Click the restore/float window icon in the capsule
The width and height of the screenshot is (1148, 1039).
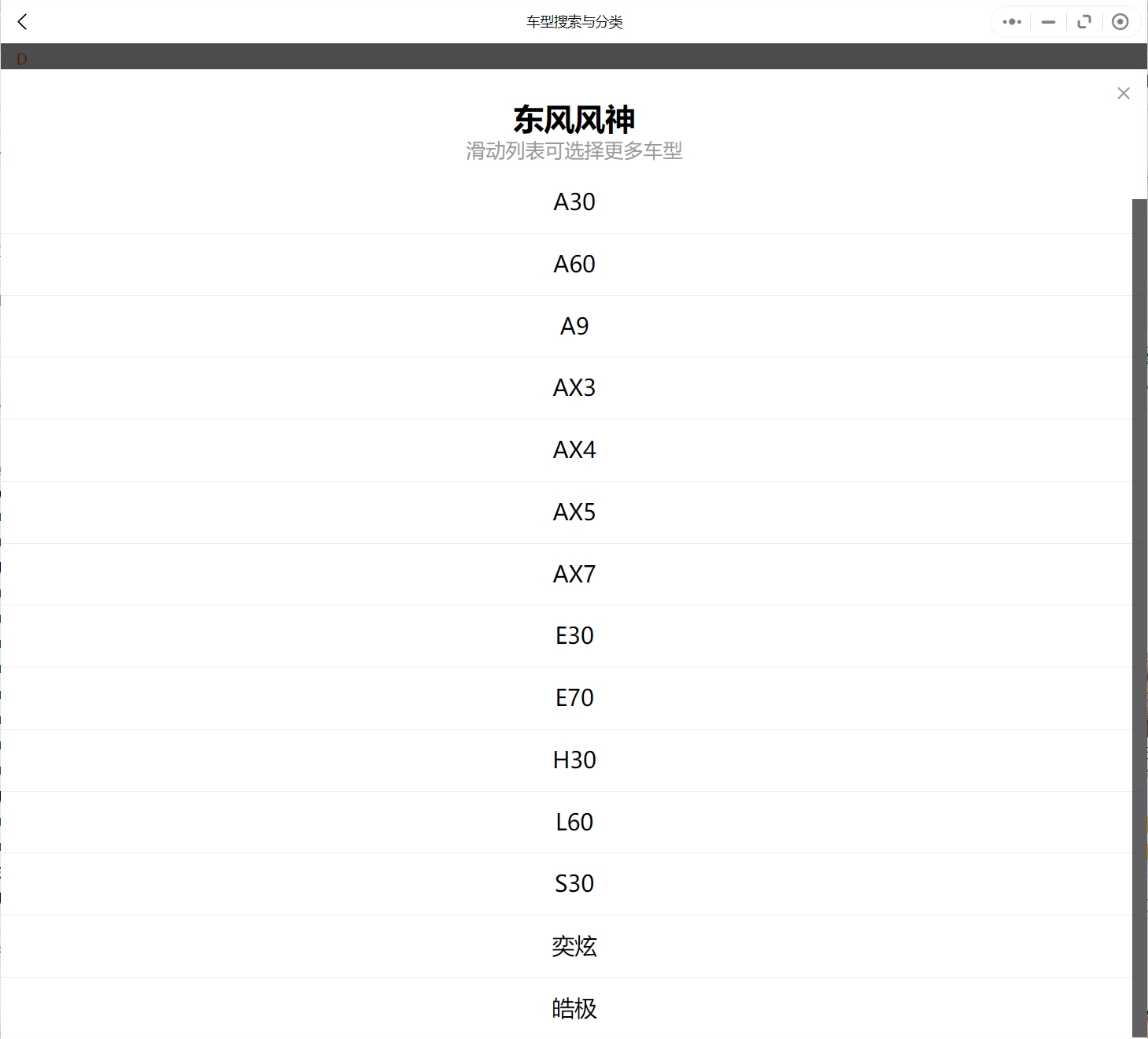point(1083,21)
